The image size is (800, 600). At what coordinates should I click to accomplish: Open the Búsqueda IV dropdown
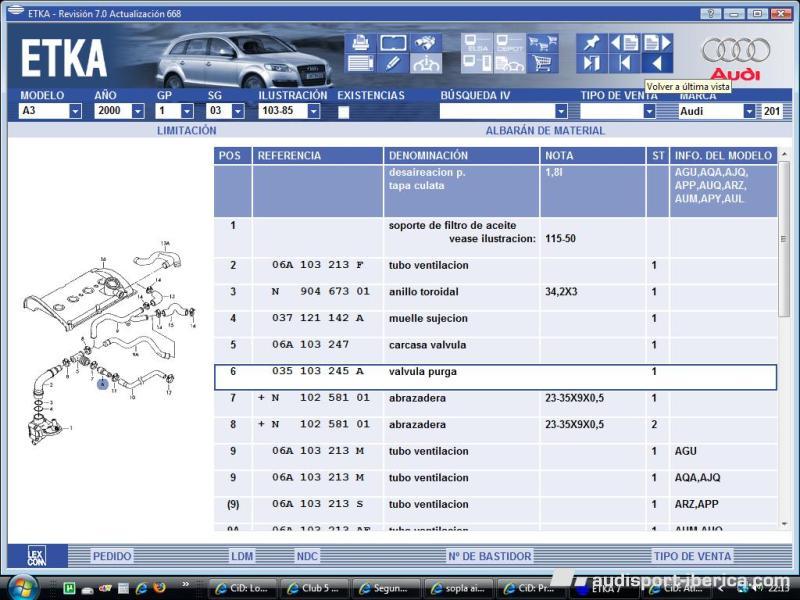[x=561, y=111]
